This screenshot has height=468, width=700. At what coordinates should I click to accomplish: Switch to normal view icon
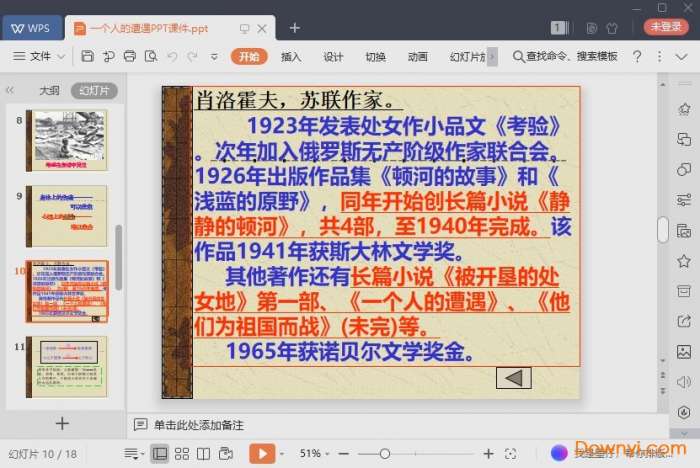(160, 454)
